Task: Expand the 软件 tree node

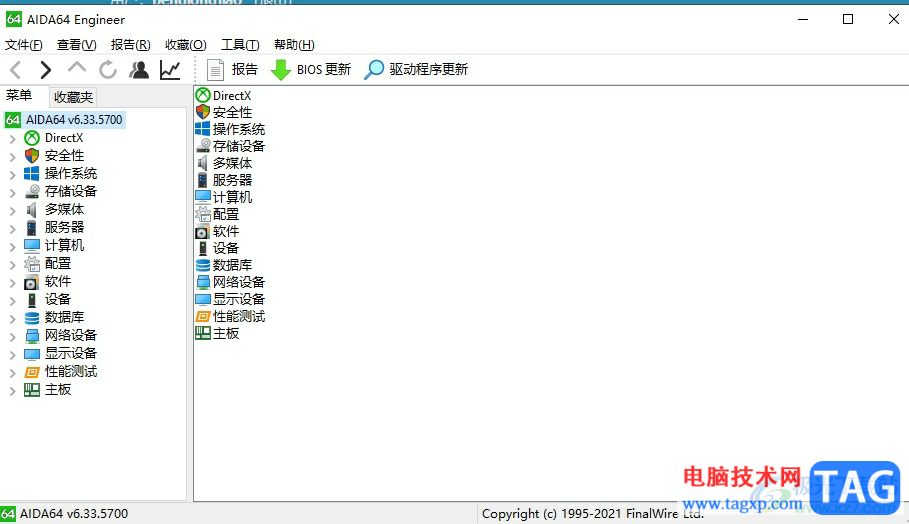Action: click(12, 282)
